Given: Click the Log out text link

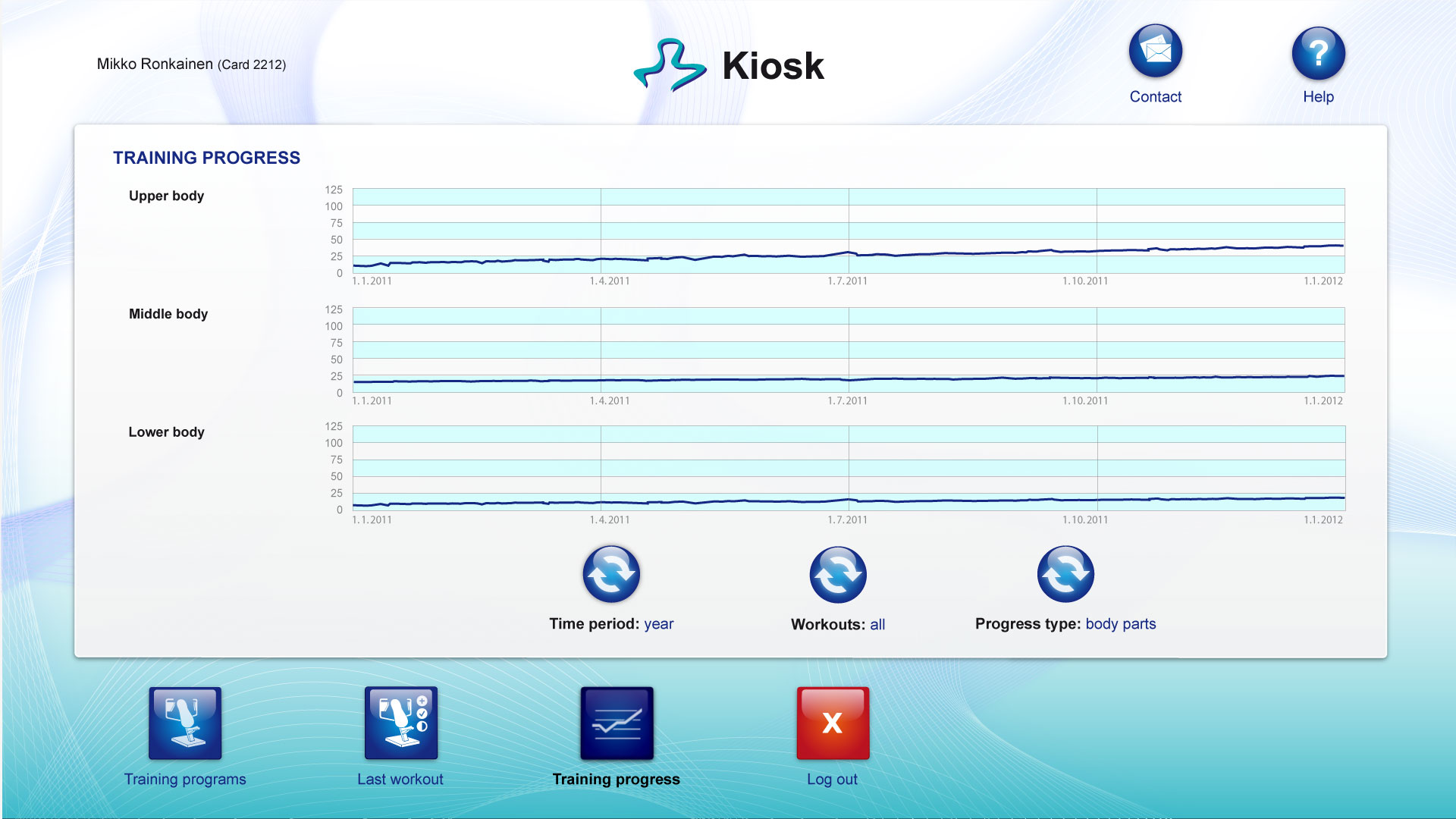Looking at the screenshot, I should tap(832, 780).
